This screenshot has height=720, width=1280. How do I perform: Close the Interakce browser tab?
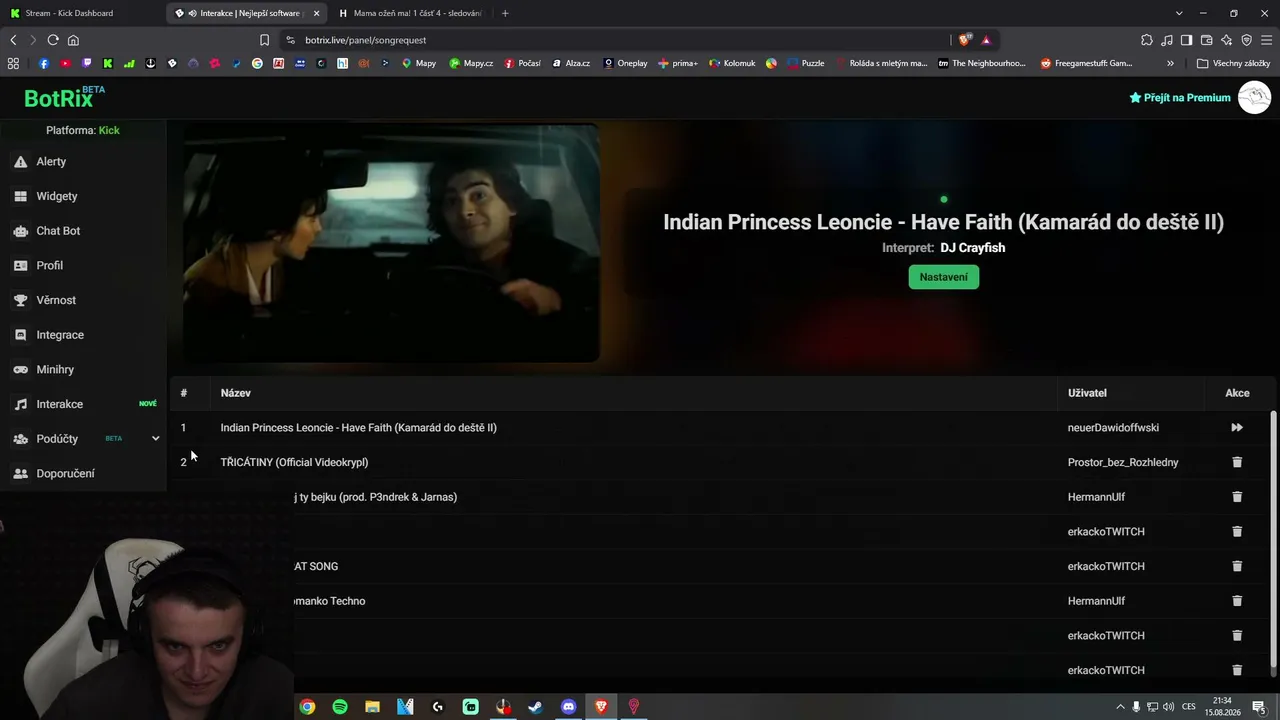[316, 13]
